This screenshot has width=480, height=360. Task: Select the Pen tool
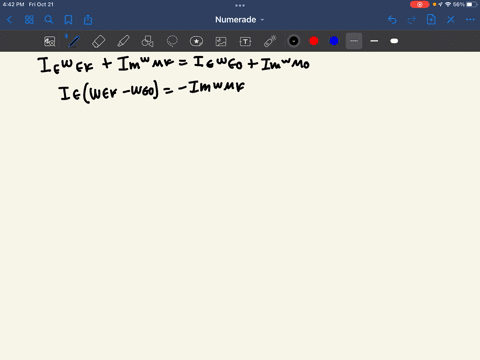pyautogui.click(x=74, y=41)
